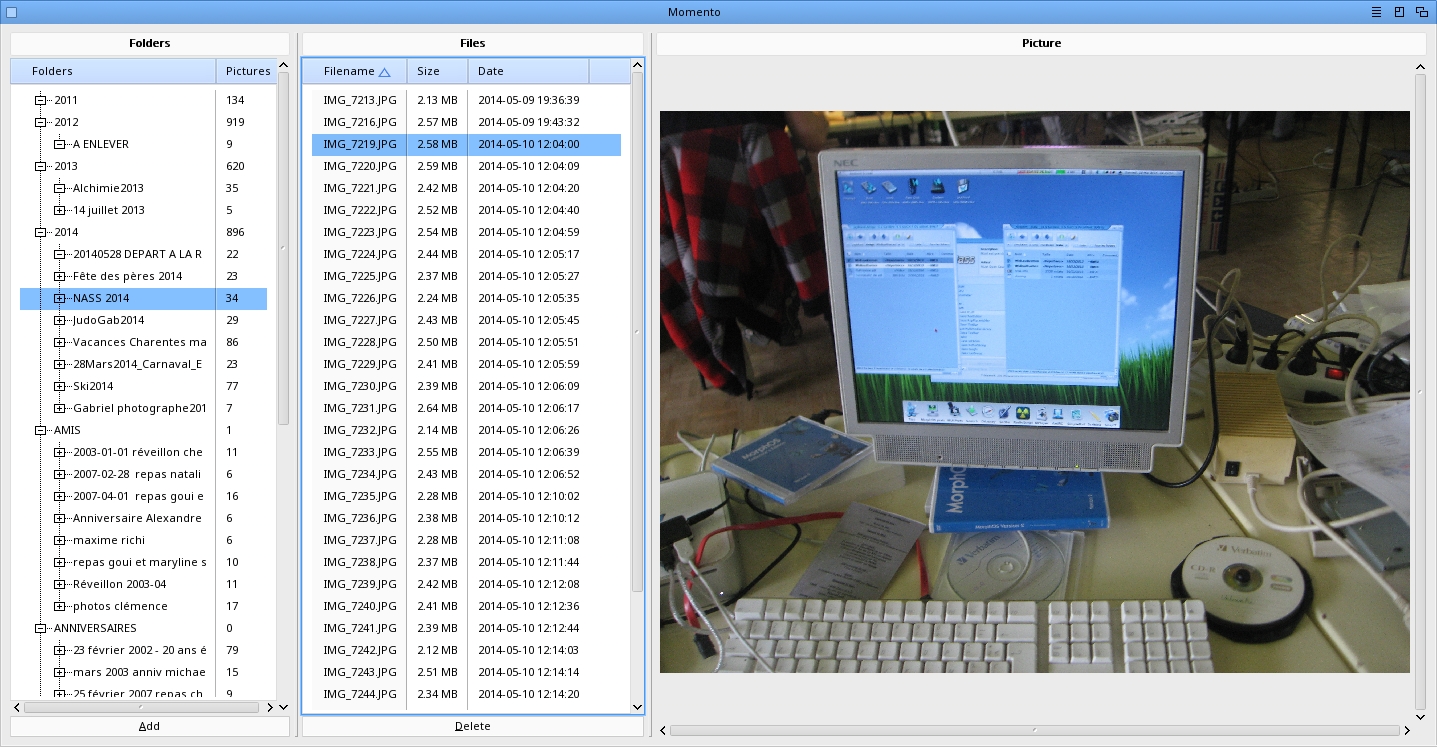Click the Files list scroll-up arrow

637,66
